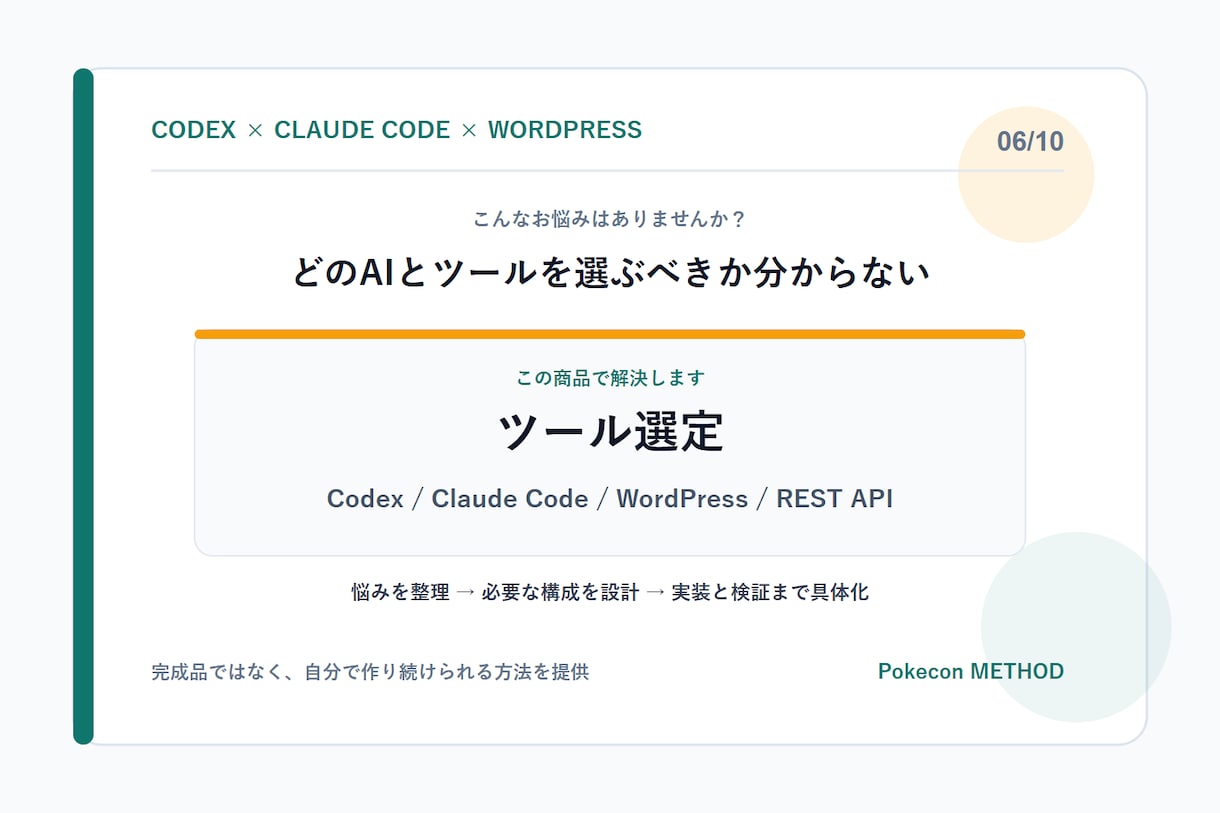Viewport: 1220px width, 813px height.
Task: Click the page counter "06/10"
Action: (1030, 142)
